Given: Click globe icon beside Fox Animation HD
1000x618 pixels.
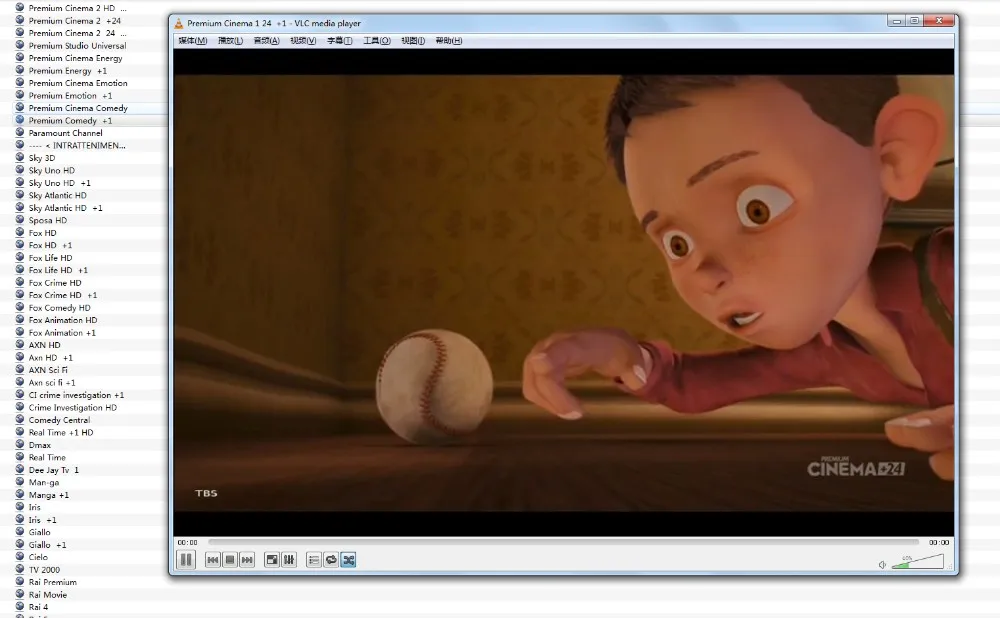Looking at the screenshot, I should point(20,320).
